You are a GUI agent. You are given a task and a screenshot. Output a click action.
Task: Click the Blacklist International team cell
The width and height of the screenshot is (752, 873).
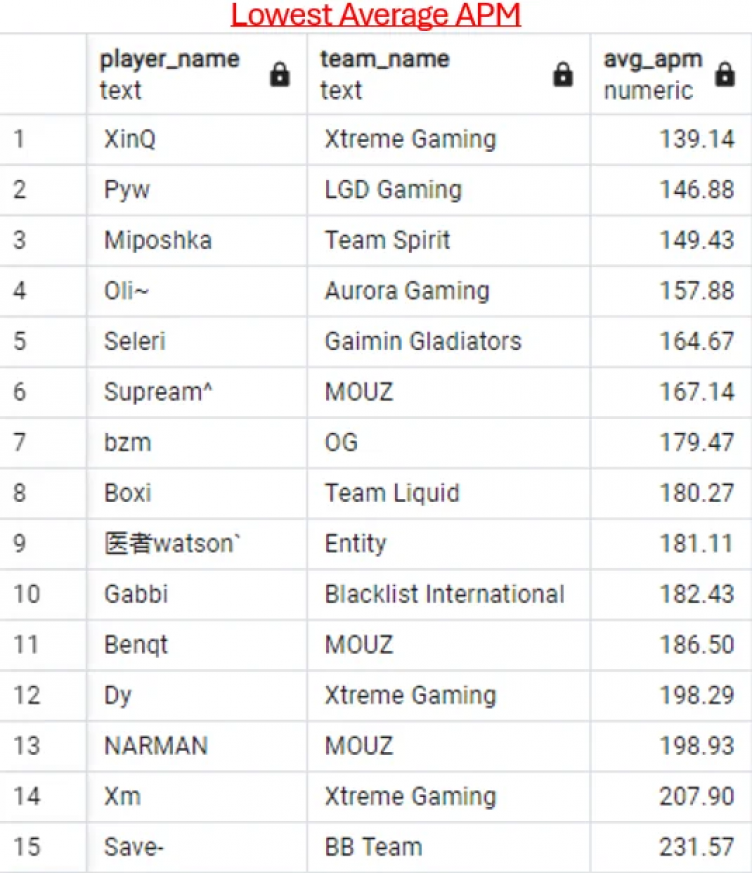tap(444, 594)
